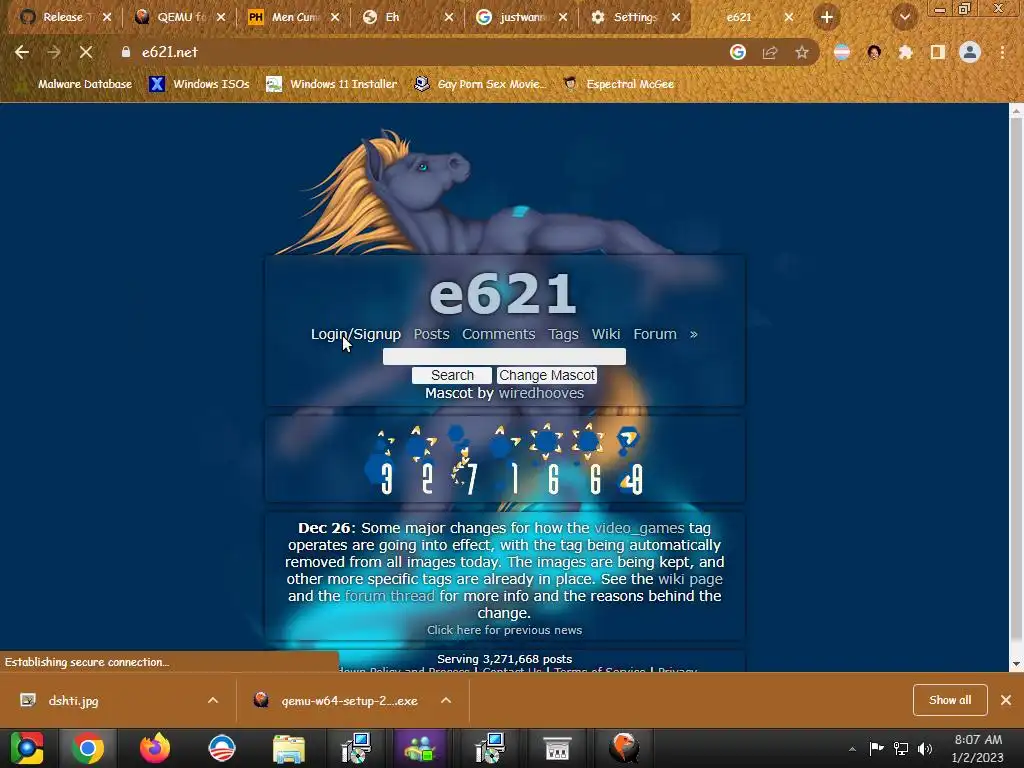Open the tab search dropdown

coord(904,18)
